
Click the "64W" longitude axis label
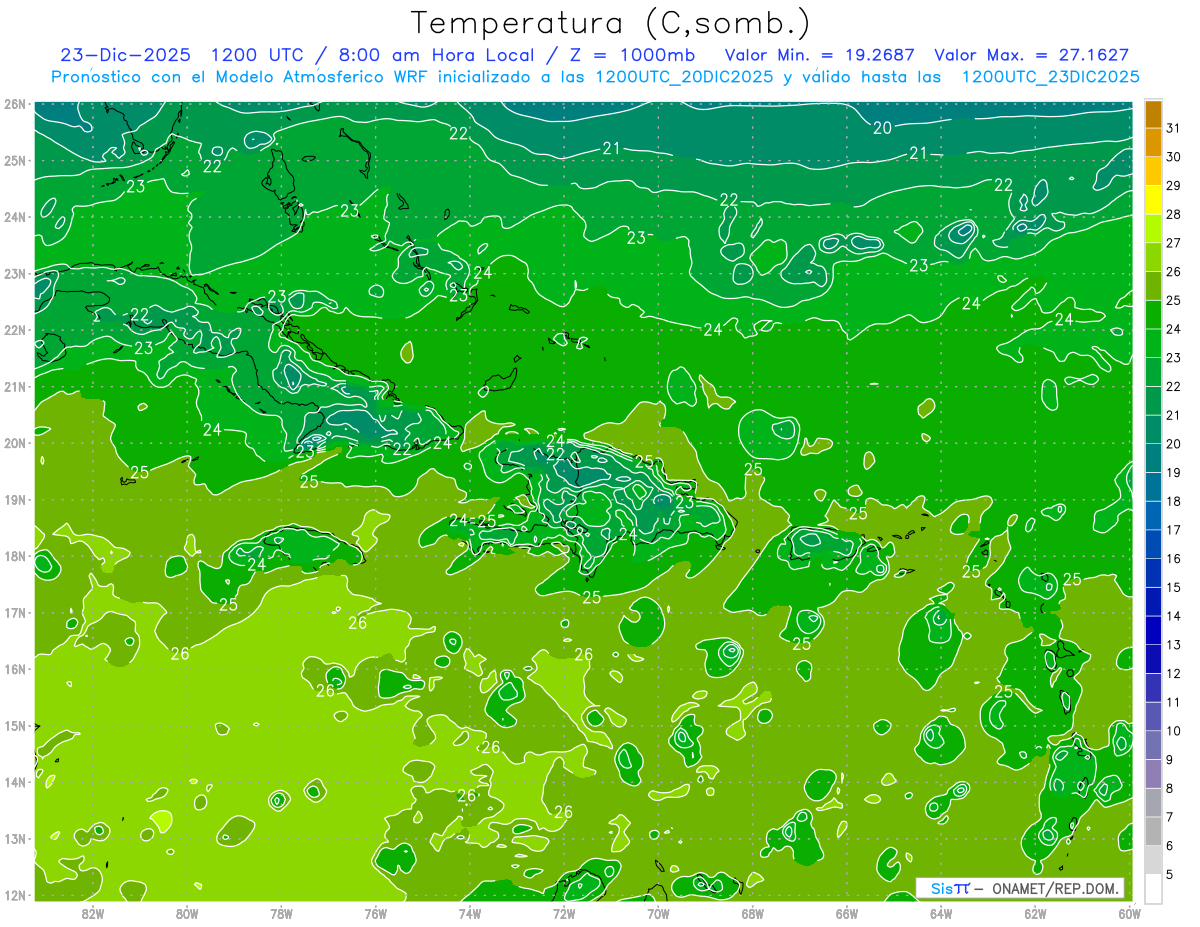tap(941, 913)
